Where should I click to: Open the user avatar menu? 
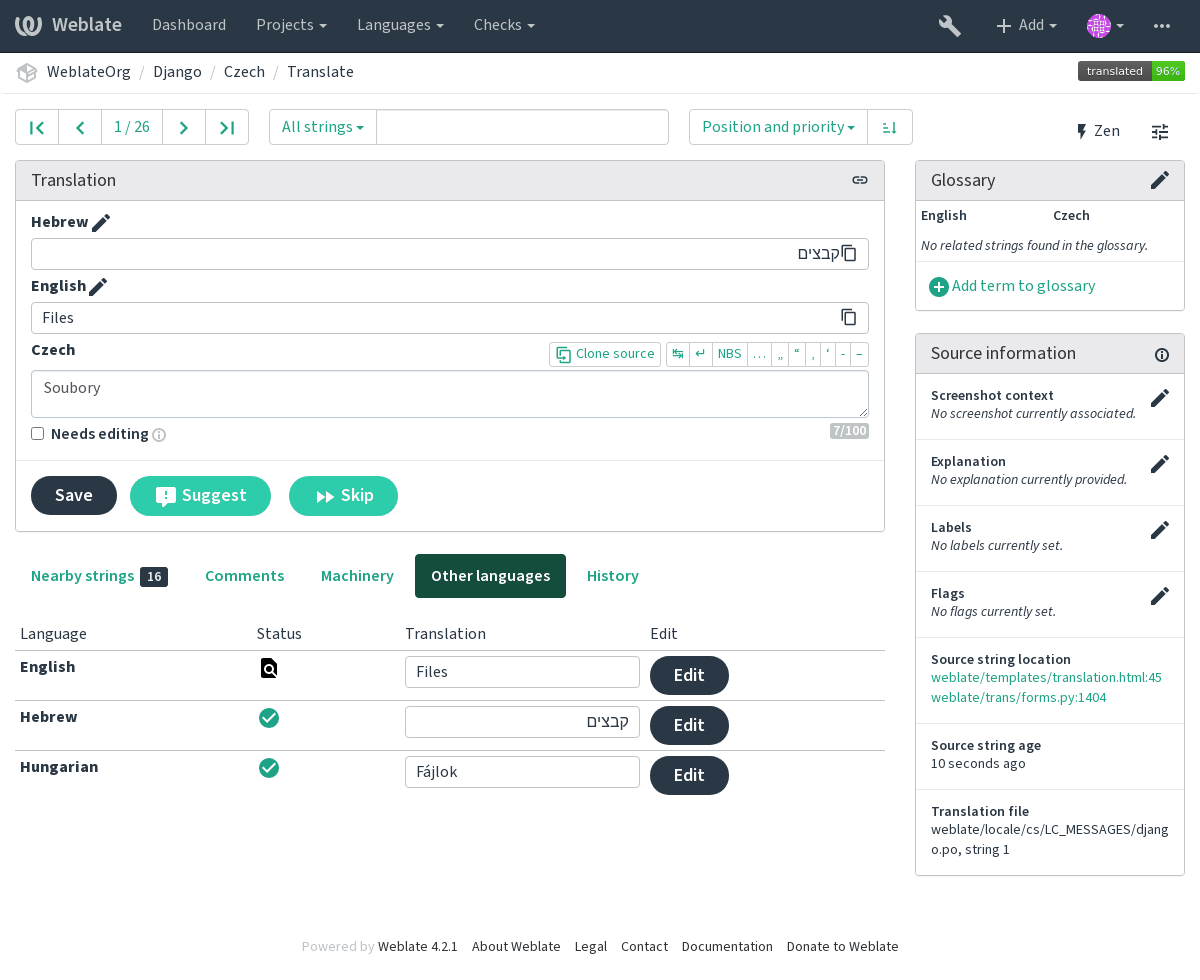(1106, 26)
